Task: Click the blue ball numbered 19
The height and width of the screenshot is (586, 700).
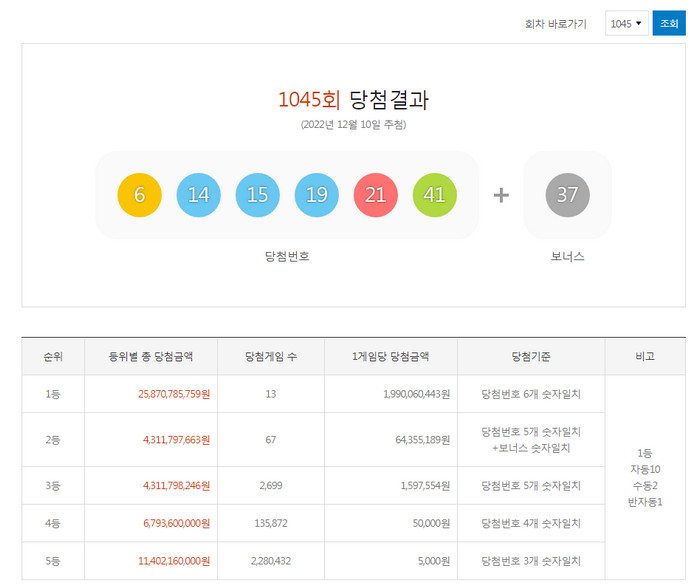Action: tap(317, 195)
